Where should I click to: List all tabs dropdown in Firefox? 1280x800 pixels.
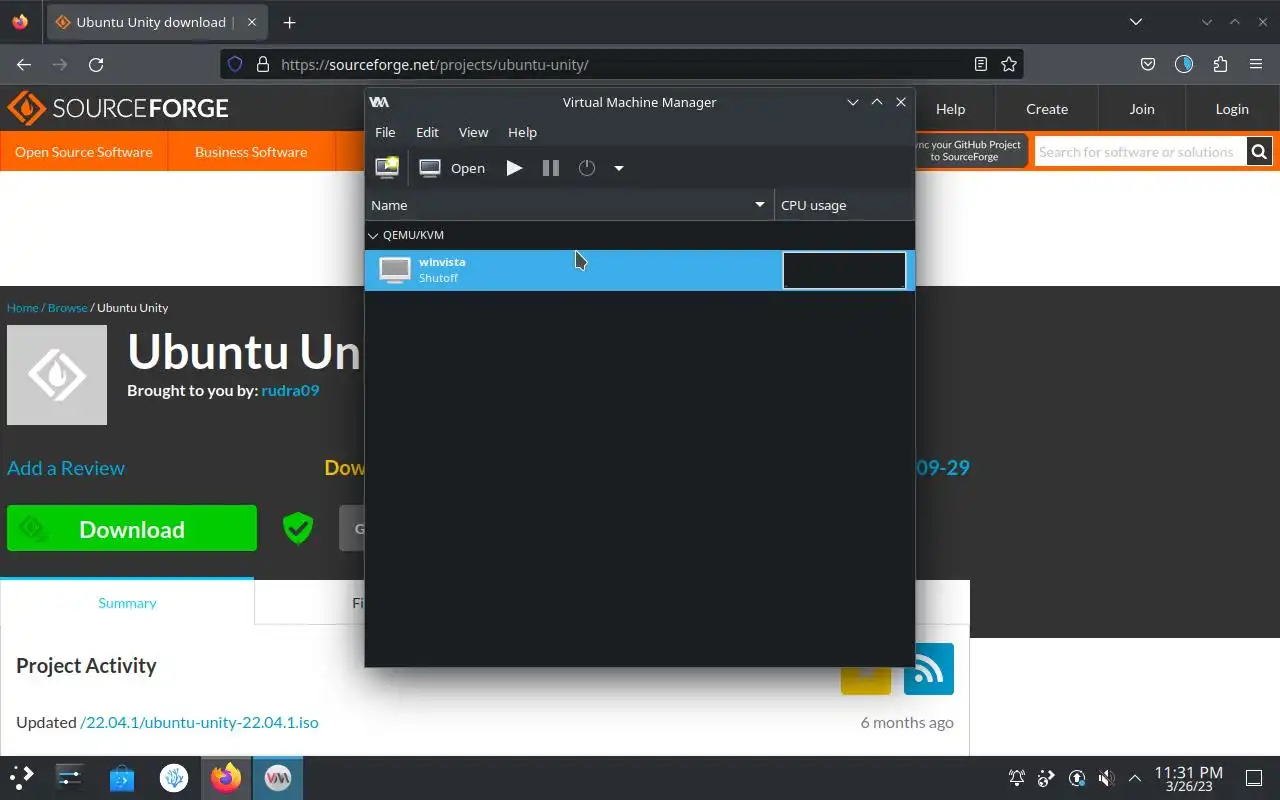coord(1136,22)
